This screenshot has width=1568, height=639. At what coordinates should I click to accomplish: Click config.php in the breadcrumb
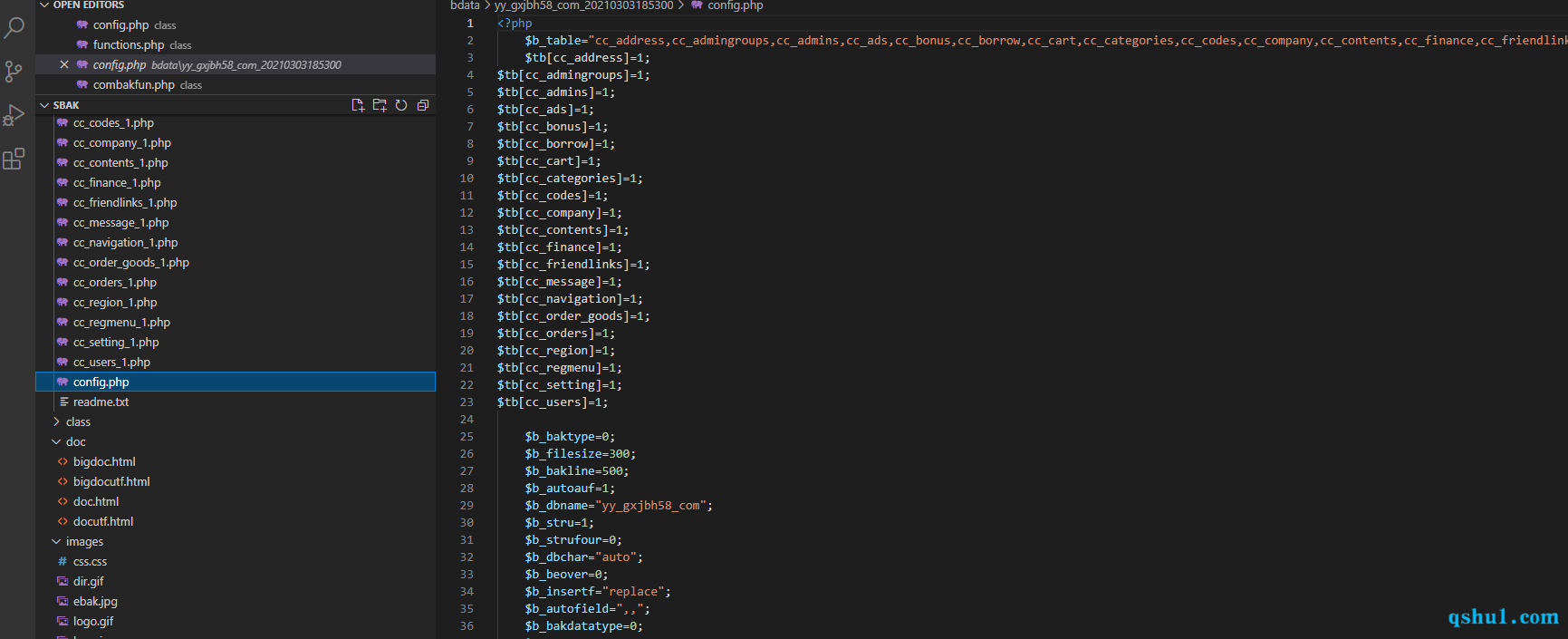[735, 5]
